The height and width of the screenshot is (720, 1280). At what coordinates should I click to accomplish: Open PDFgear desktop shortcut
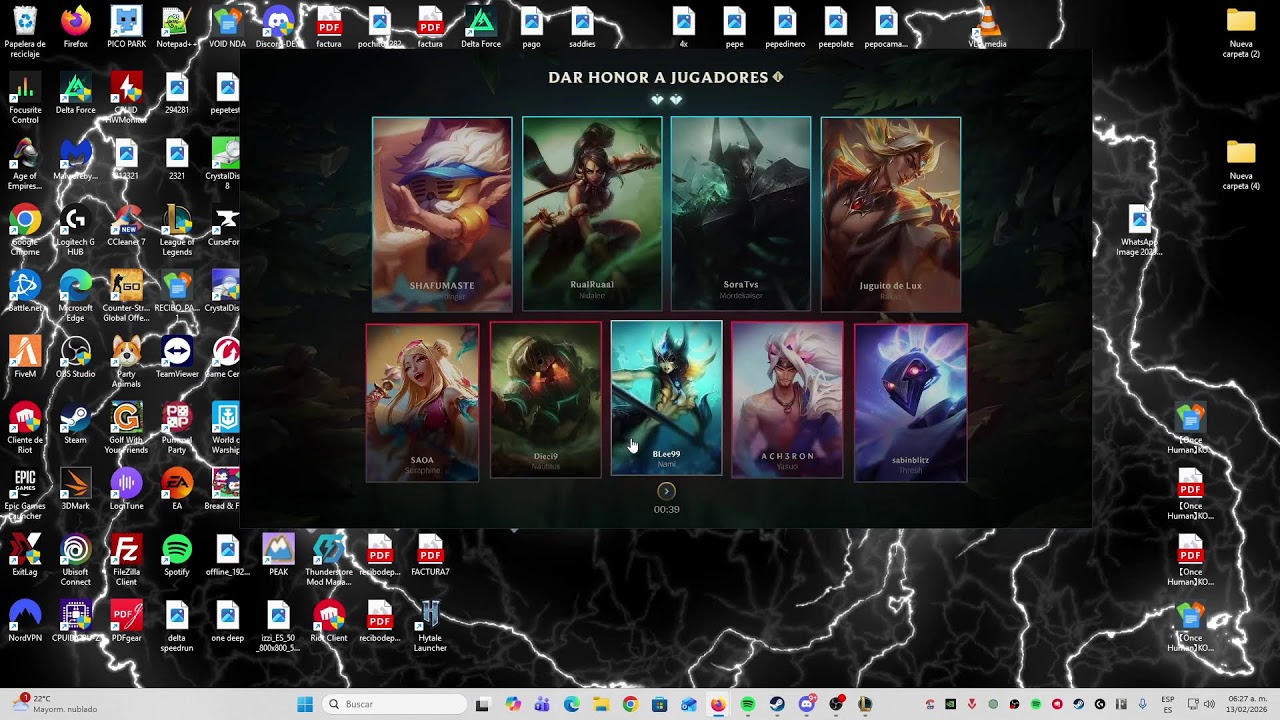point(126,622)
